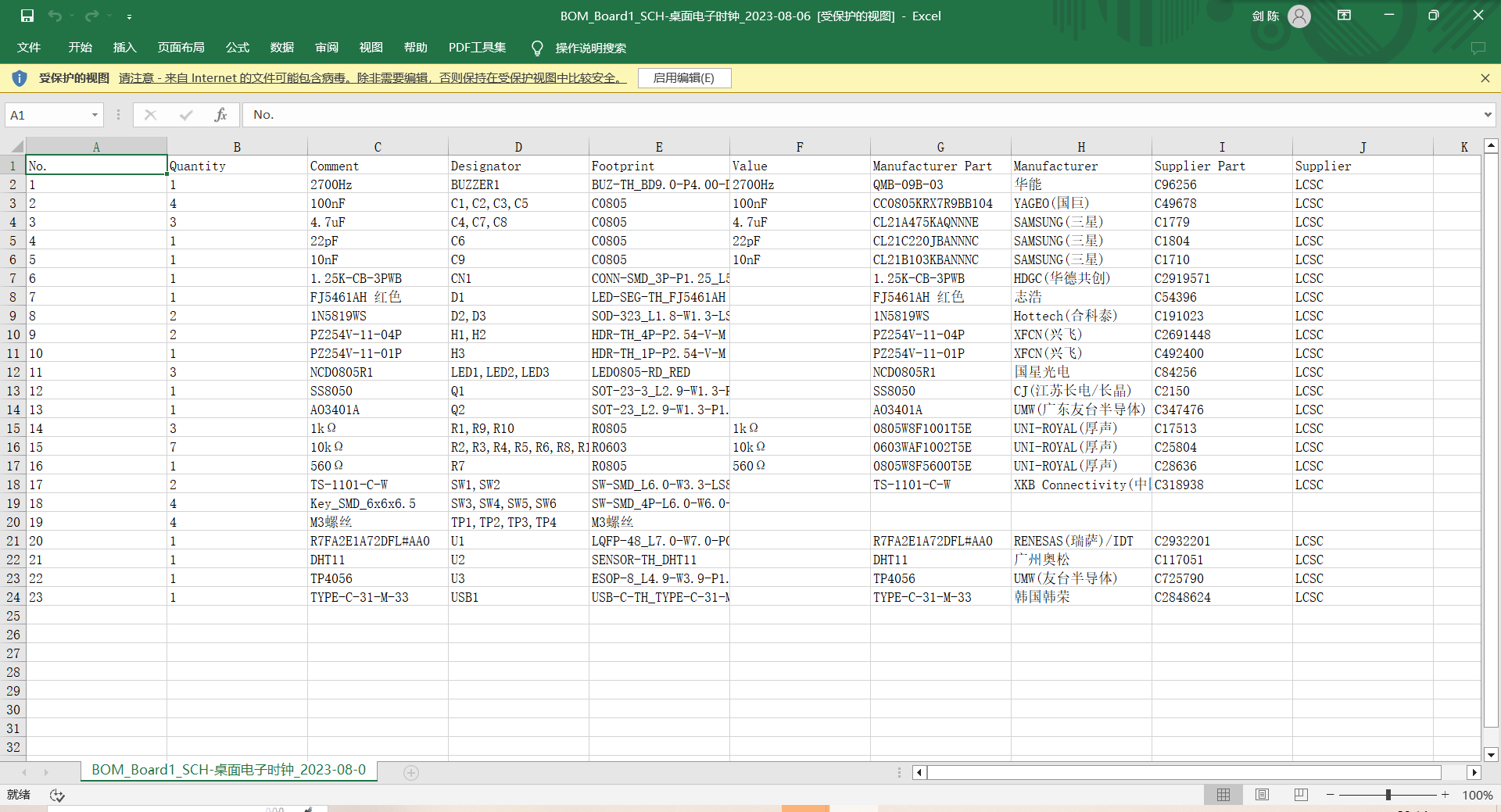Click horizontal scrollbar left arrow
The height and width of the screenshot is (812, 1501).
(919, 772)
